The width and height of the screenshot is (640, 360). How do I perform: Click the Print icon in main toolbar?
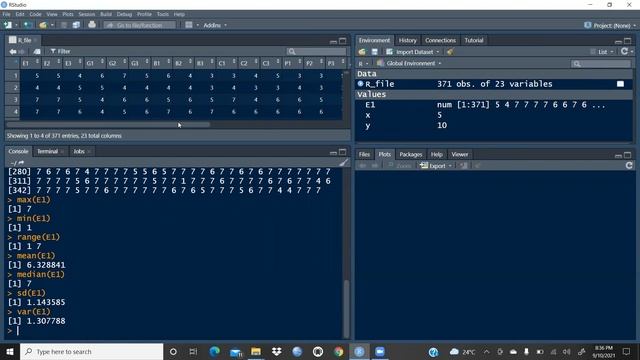point(92,25)
